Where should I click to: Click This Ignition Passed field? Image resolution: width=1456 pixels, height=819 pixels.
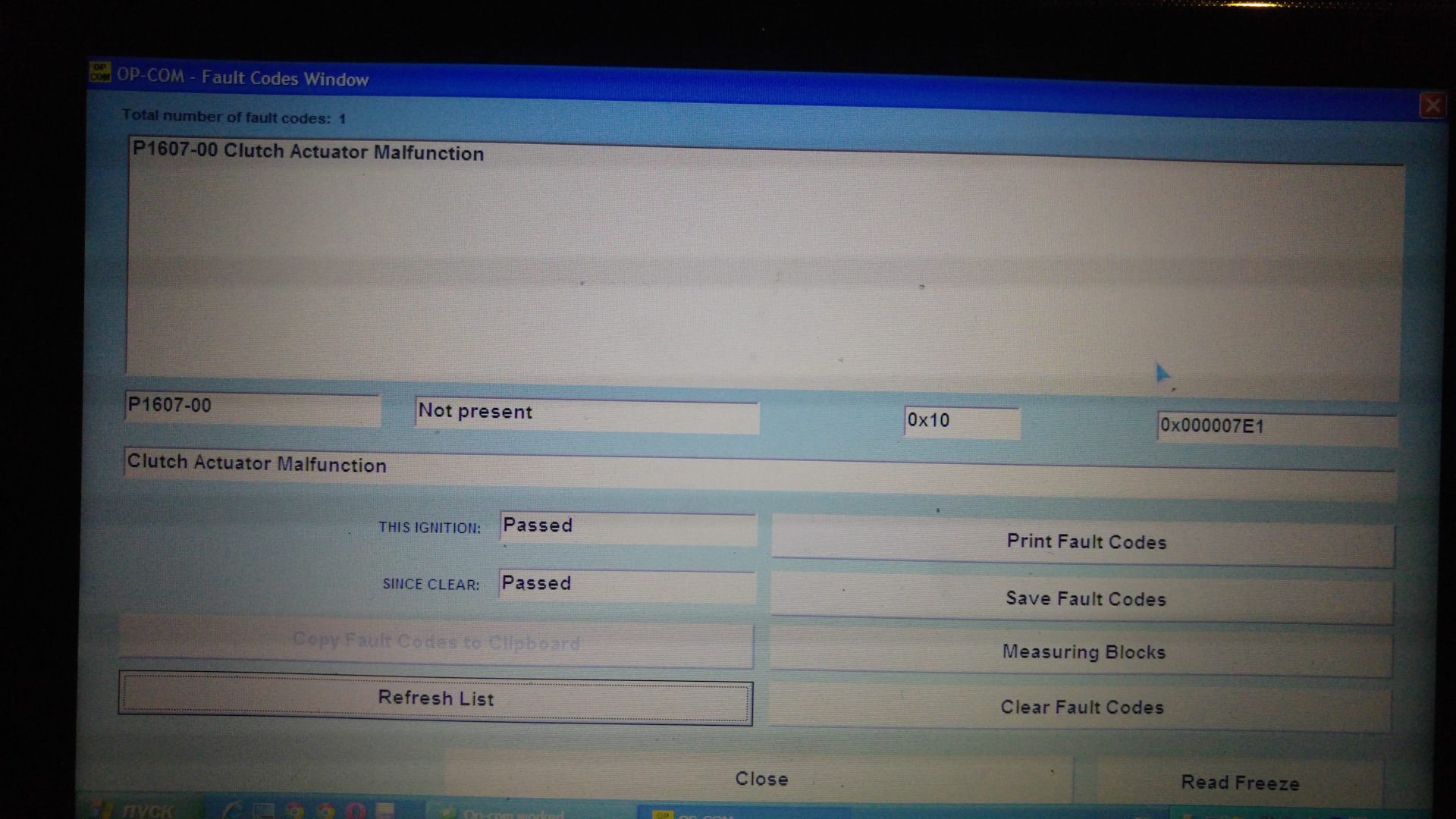628,528
